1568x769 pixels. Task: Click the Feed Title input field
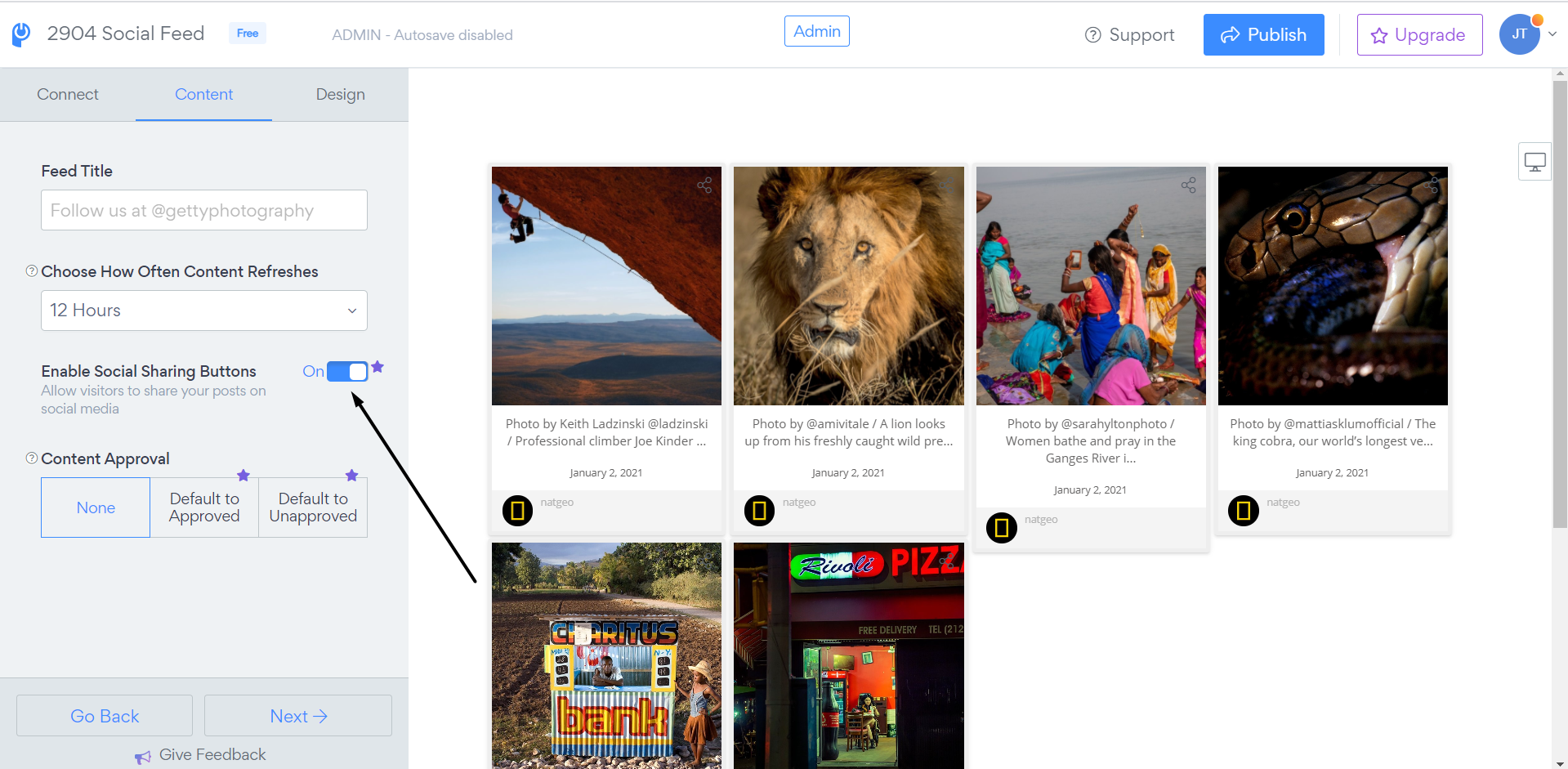tap(204, 211)
